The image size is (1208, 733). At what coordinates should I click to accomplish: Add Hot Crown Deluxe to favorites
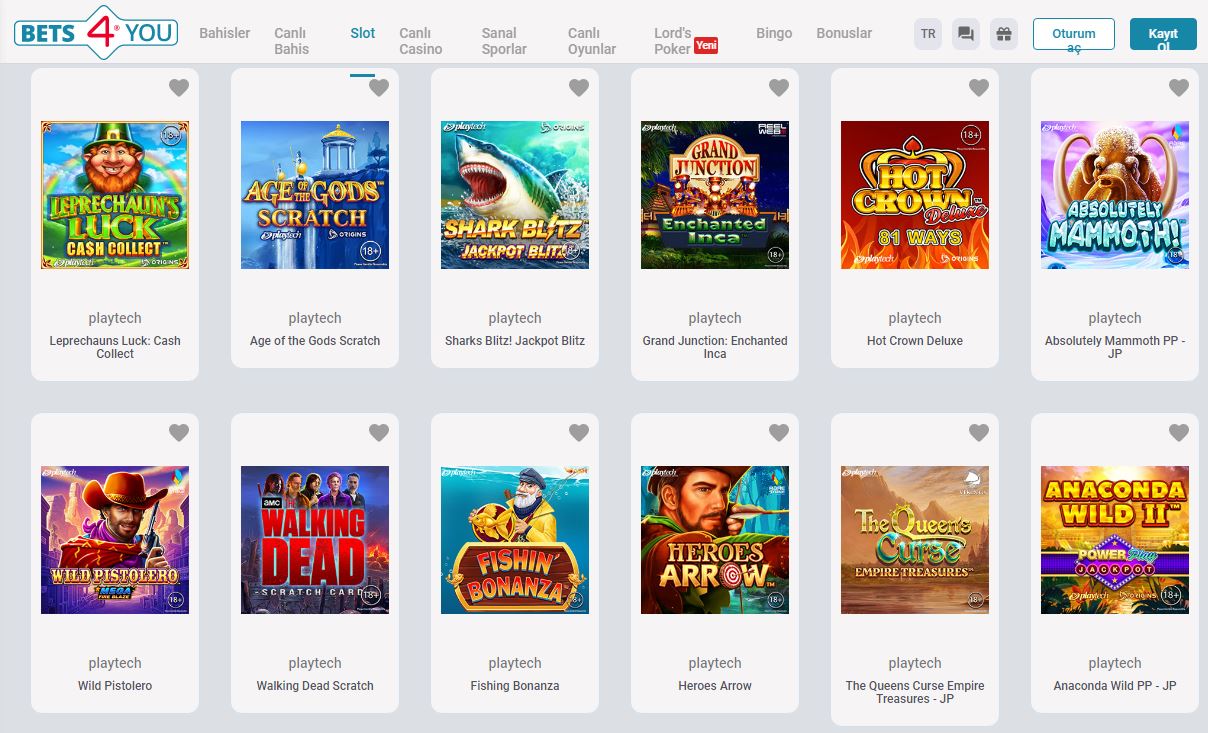979,88
